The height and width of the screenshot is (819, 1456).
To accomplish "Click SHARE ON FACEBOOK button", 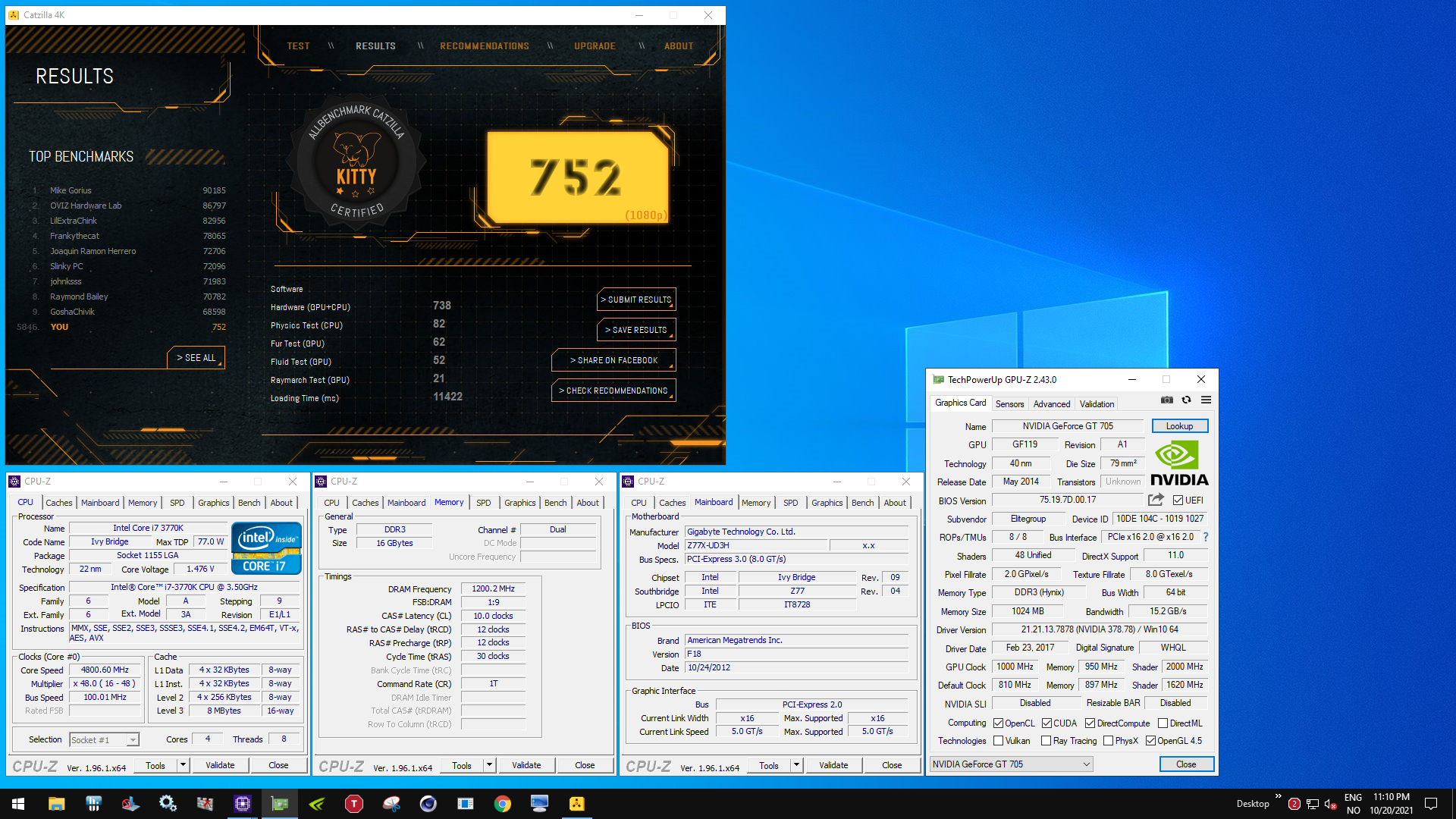I will point(613,360).
